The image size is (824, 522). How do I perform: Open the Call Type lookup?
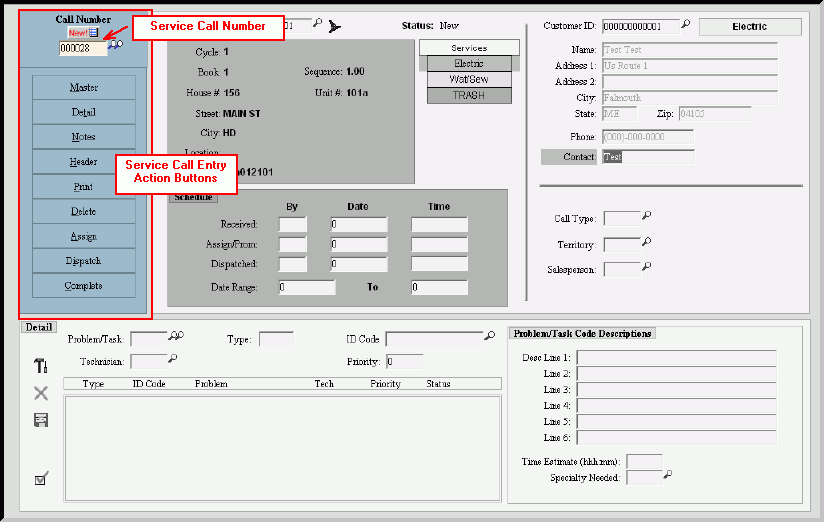tap(646, 216)
